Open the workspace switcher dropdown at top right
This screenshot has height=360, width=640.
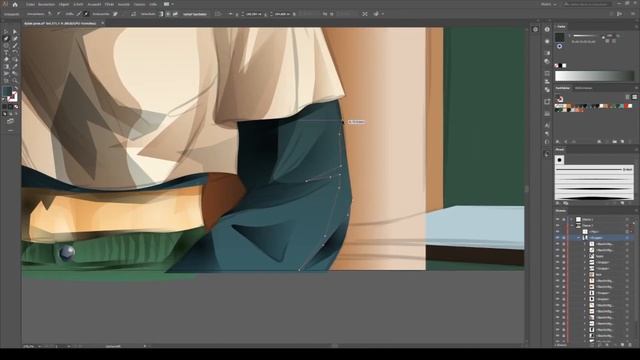click(549, 4)
